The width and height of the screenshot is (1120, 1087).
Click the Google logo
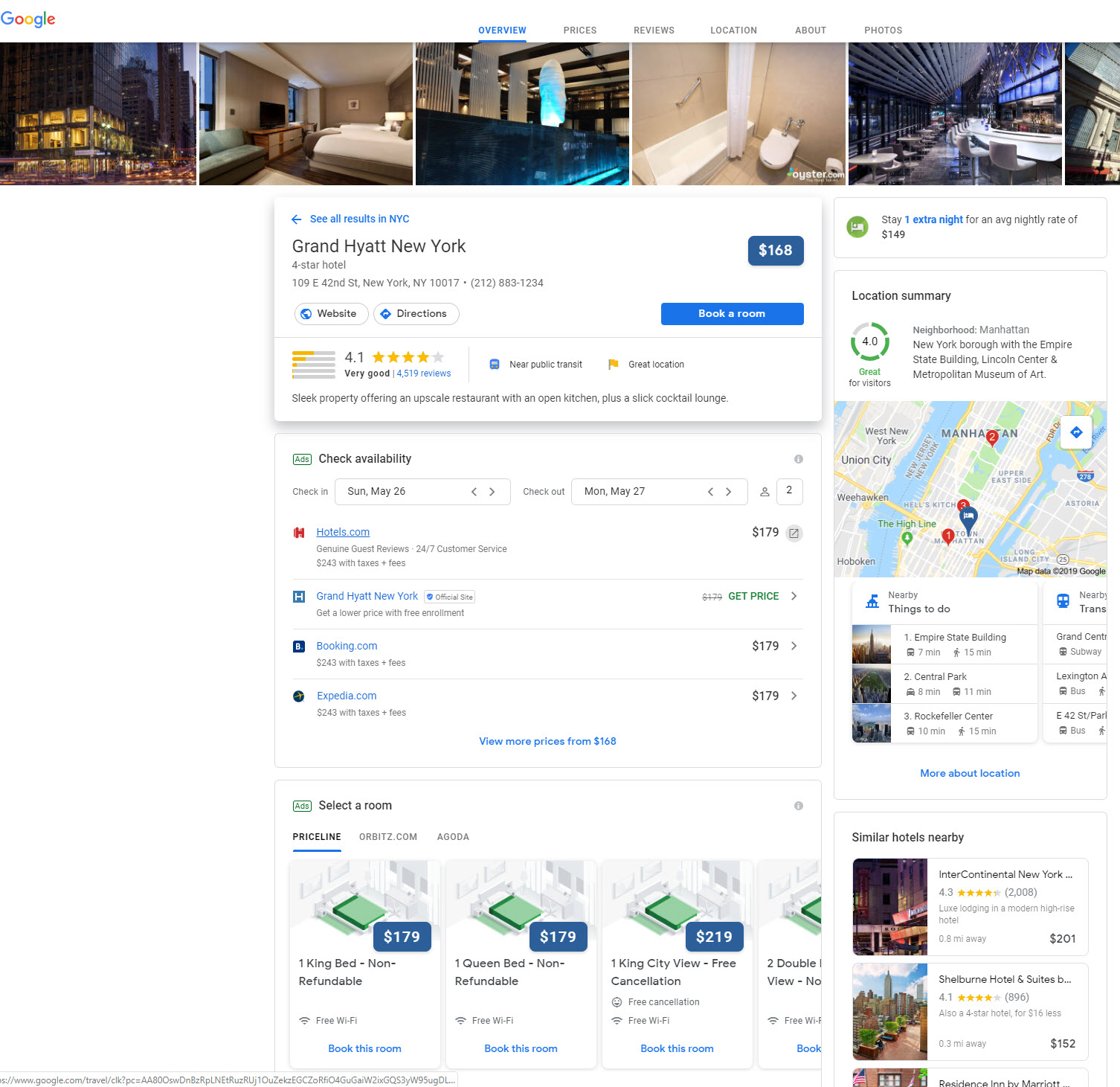pos(28,19)
